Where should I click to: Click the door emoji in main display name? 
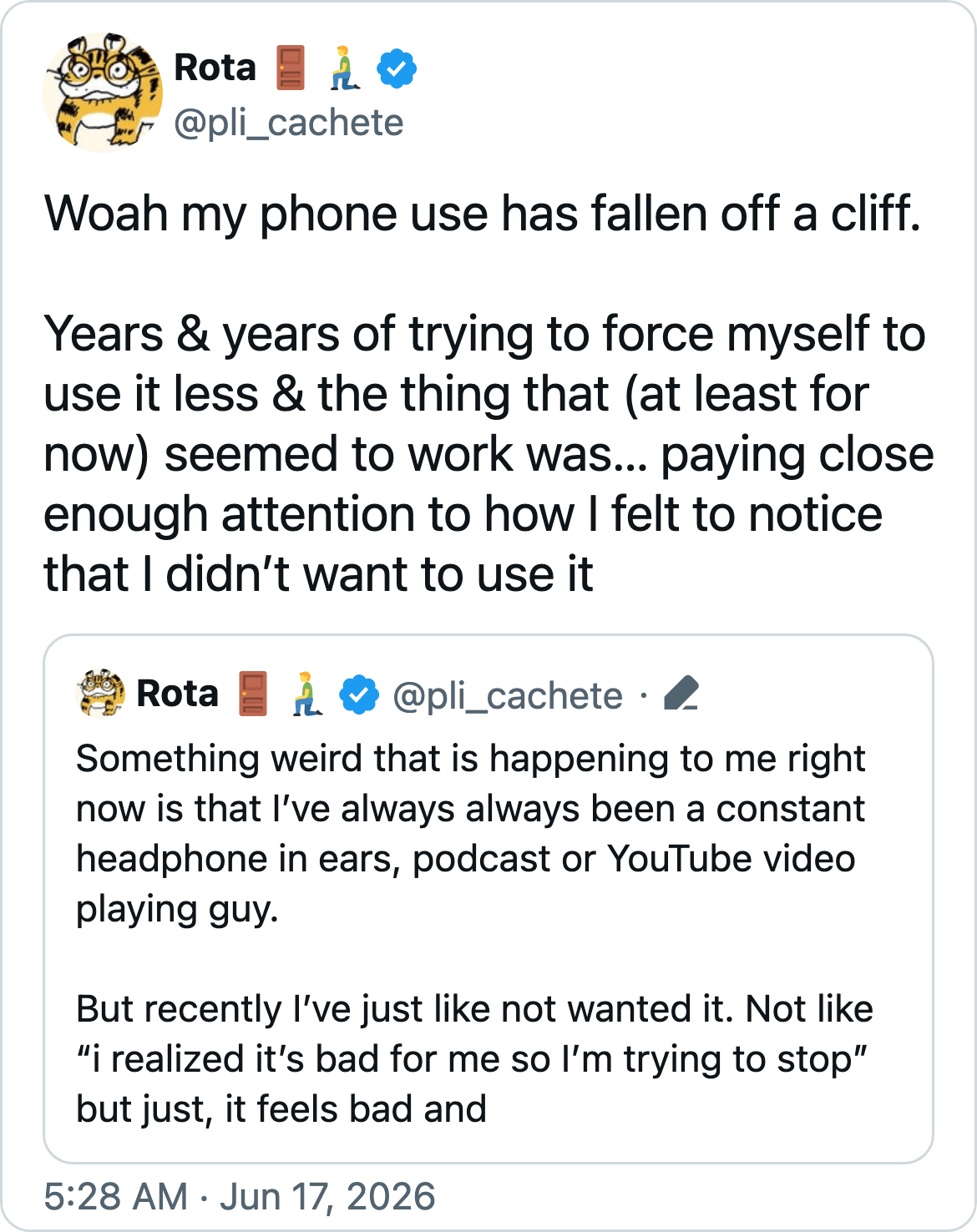point(291,68)
